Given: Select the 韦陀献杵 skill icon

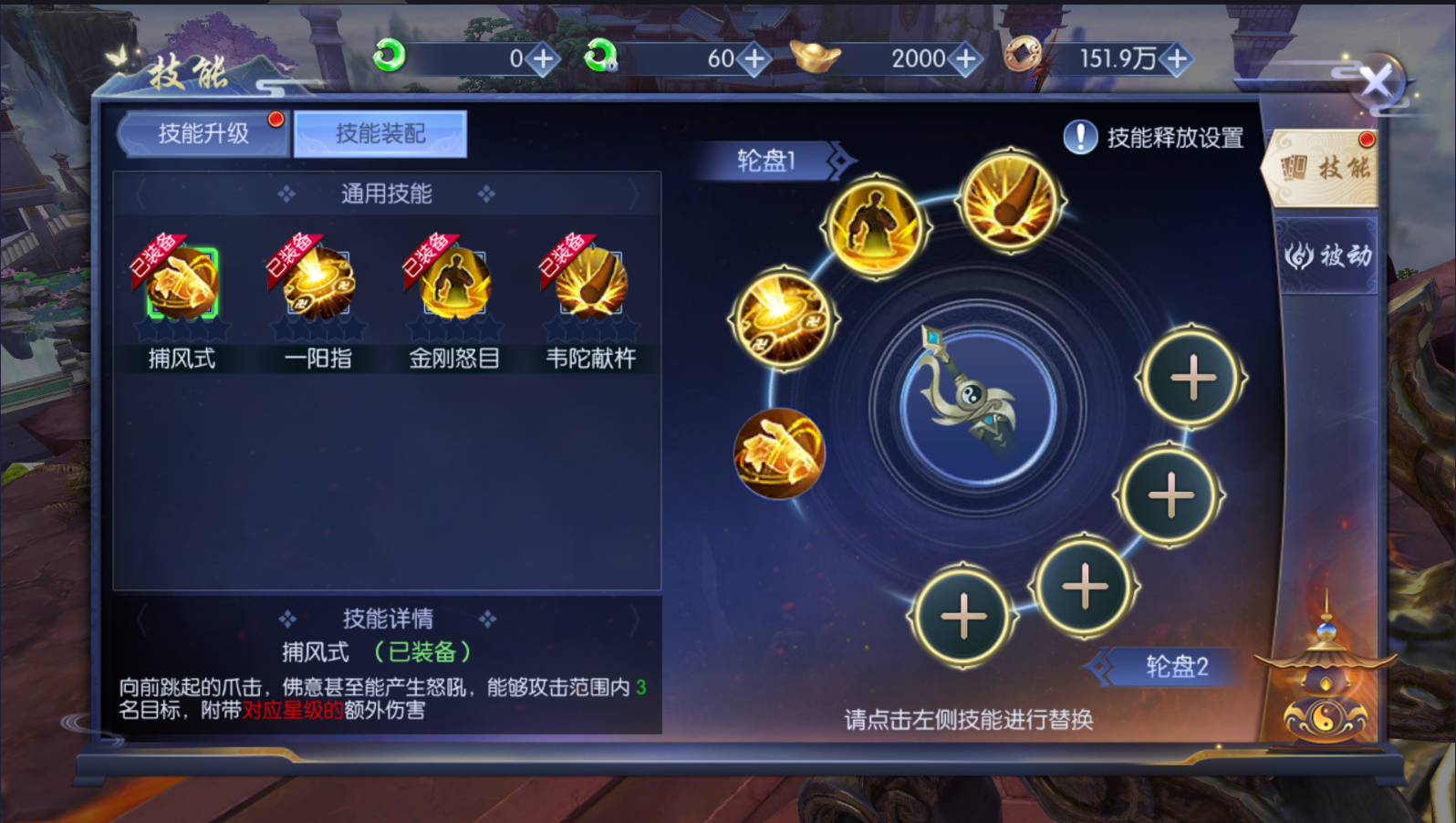Looking at the screenshot, I should point(591,284).
